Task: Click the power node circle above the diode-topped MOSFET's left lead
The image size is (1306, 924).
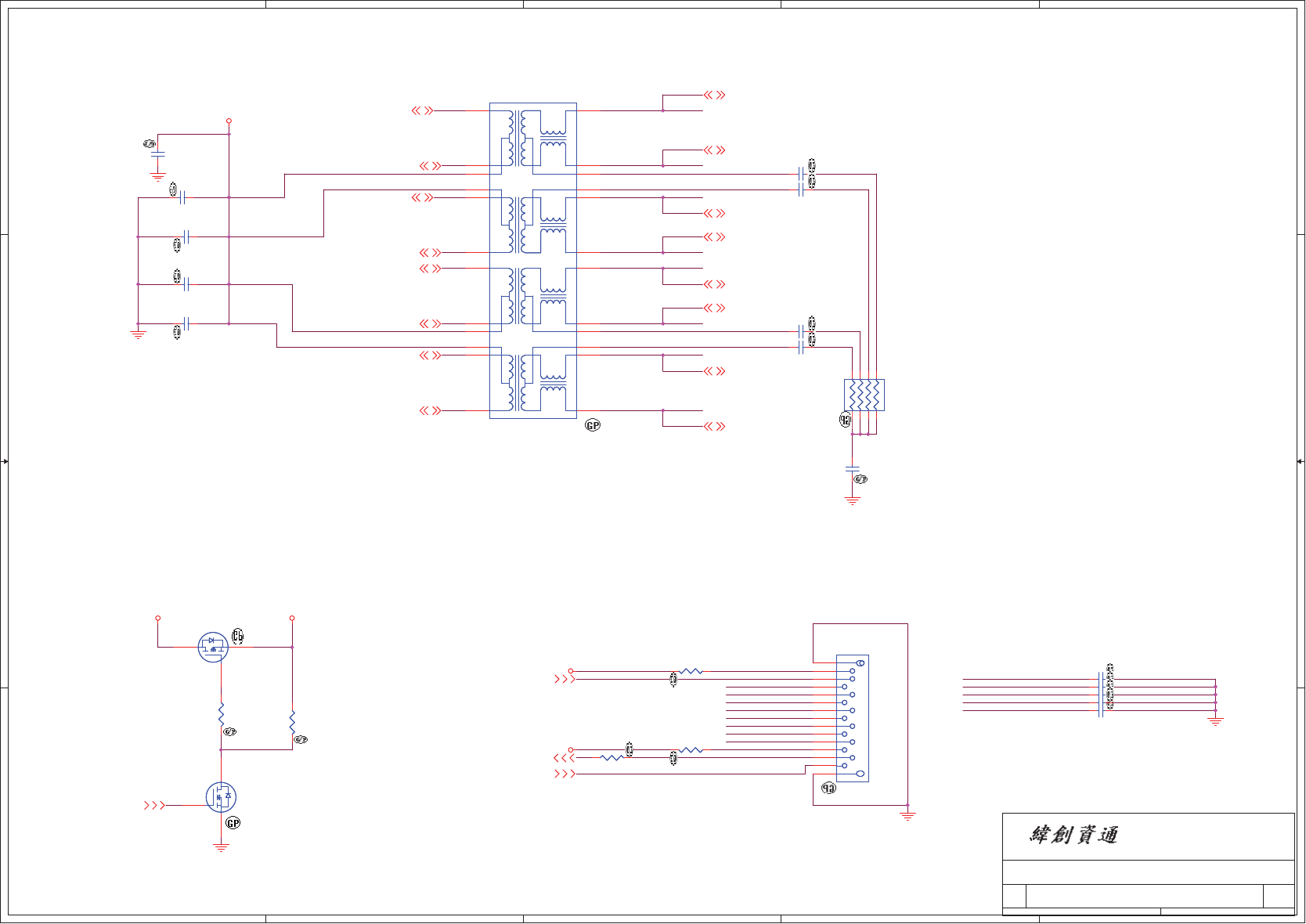Action: [157, 618]
